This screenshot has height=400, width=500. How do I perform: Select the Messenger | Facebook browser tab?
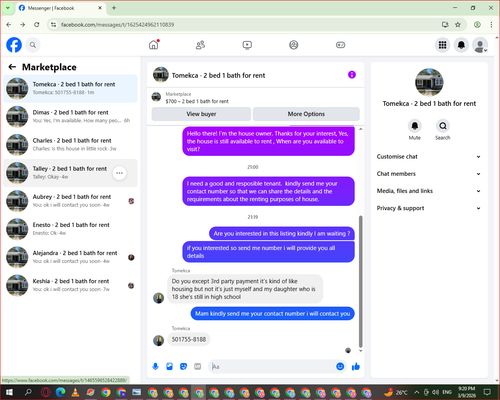[60, 8]
